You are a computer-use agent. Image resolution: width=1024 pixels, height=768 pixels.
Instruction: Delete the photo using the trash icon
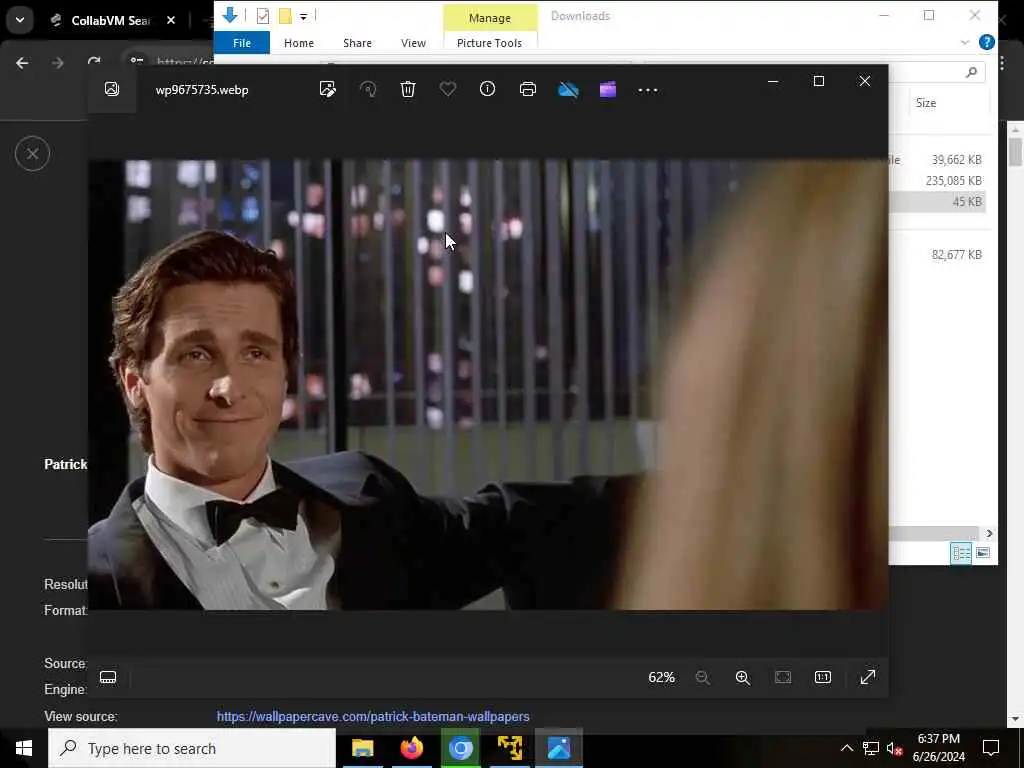point(408,89)
